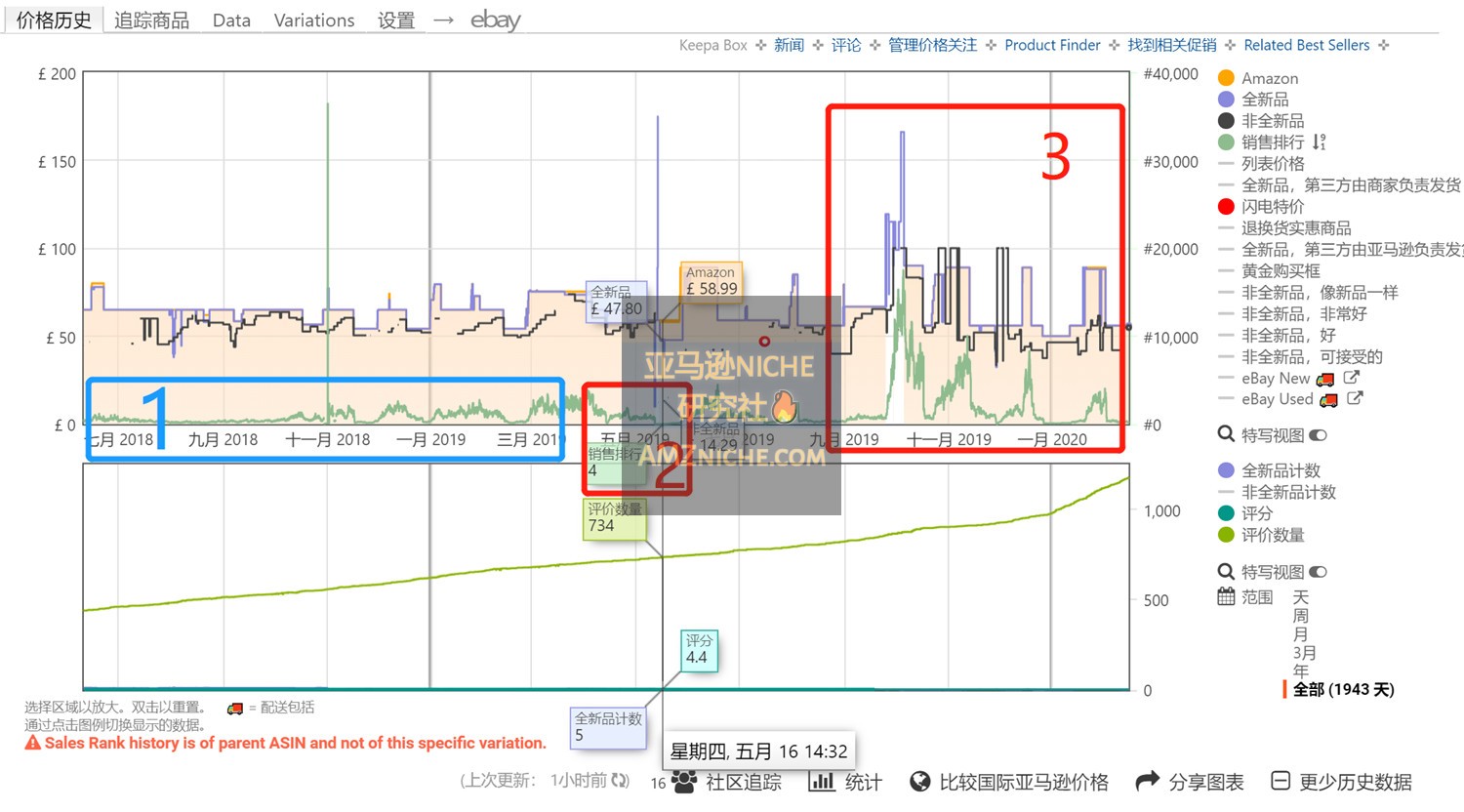This screenshot has width=1464, height=812.
Task: Click the globe icon for 比较国际亚马逊价格
Action: (x=919, y=782)
